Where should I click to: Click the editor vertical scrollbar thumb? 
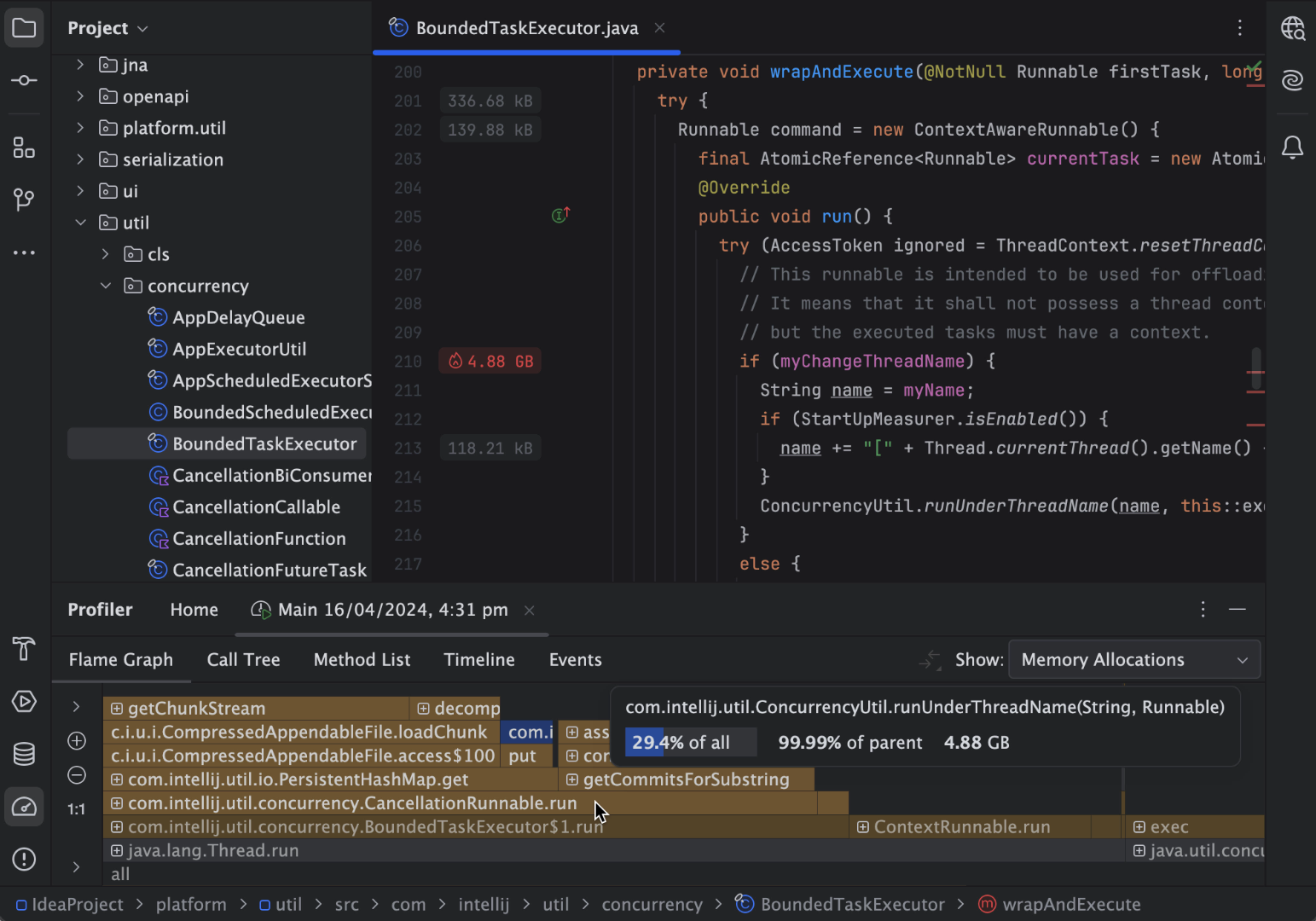[1256, 359]
